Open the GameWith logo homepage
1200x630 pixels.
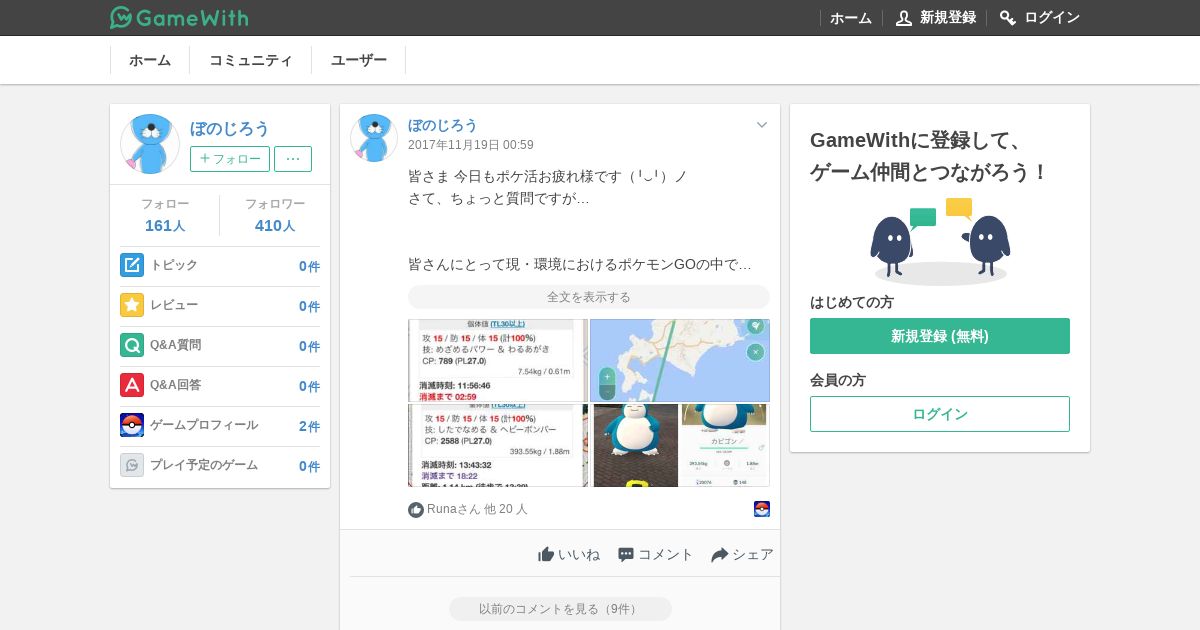tap(179, 17)
